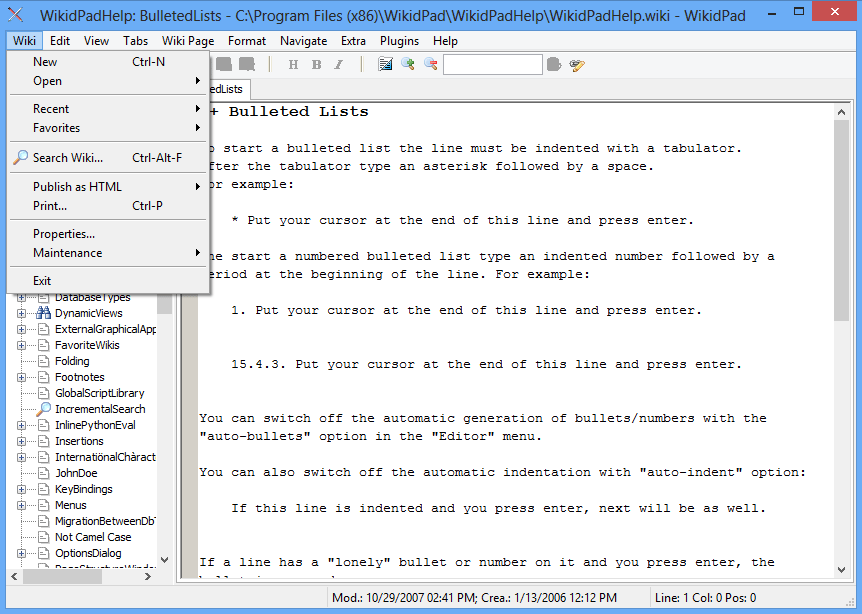Screen dimensions: 862x614
Task: Expand the DynamicViews tree node
Action: (21, 313)
